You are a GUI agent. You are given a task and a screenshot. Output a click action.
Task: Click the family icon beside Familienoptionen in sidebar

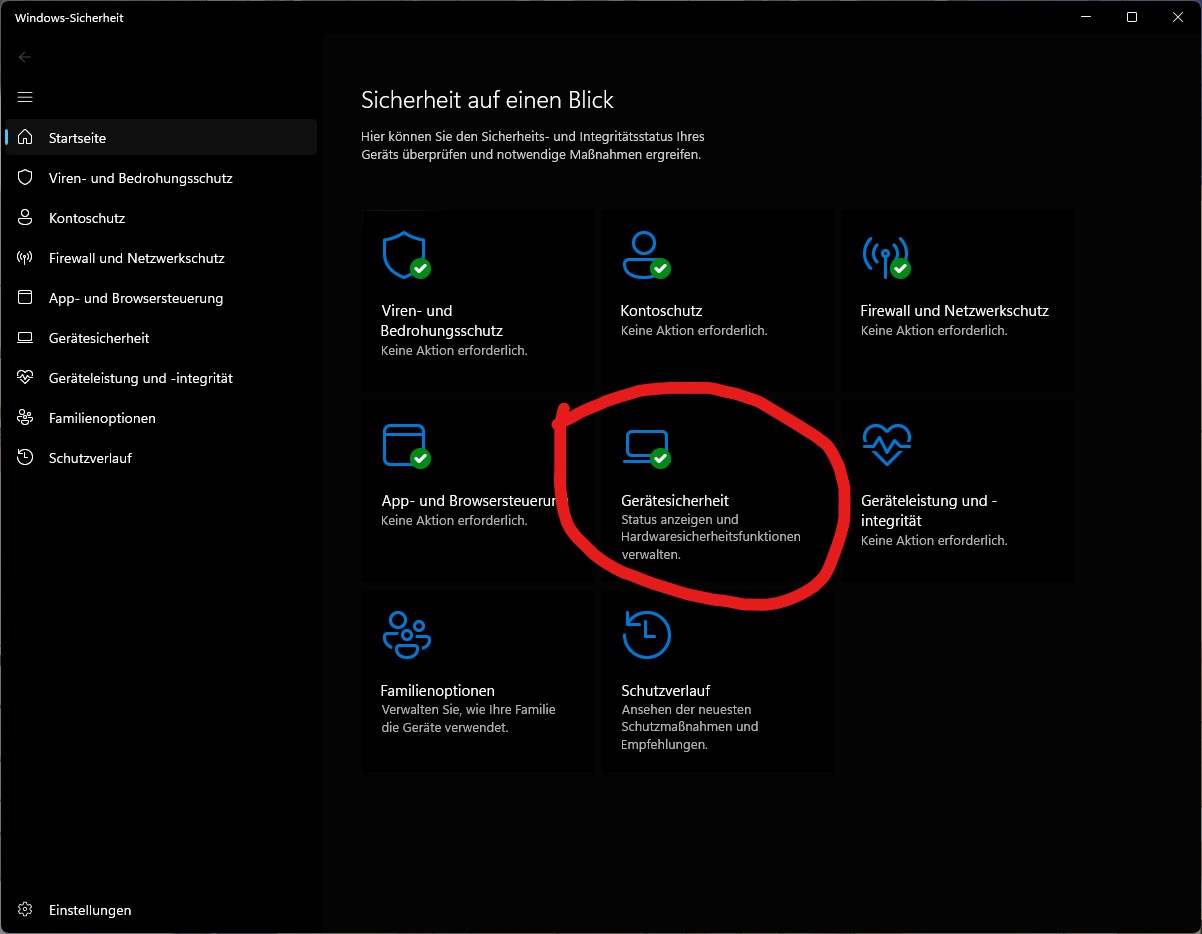[x=26, y=417]
